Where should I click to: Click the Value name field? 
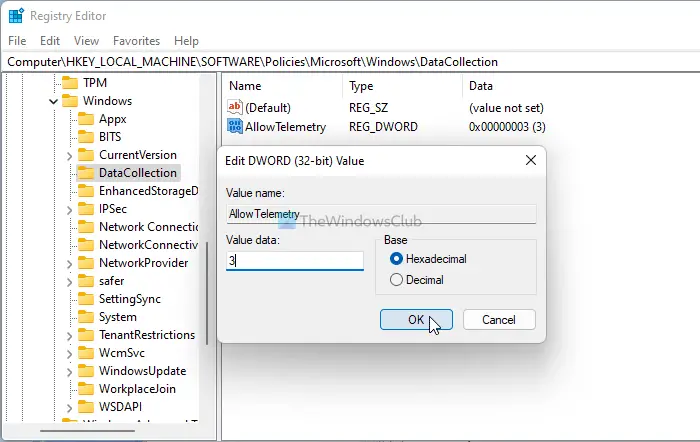coord(381,214)
